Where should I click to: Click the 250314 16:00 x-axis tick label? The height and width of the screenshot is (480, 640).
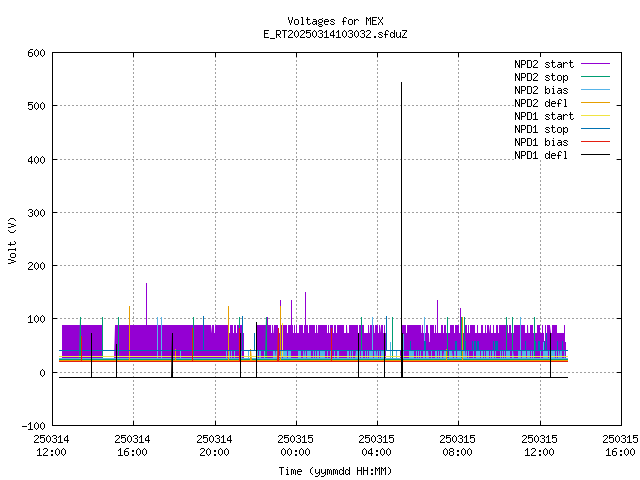(132, 446)
